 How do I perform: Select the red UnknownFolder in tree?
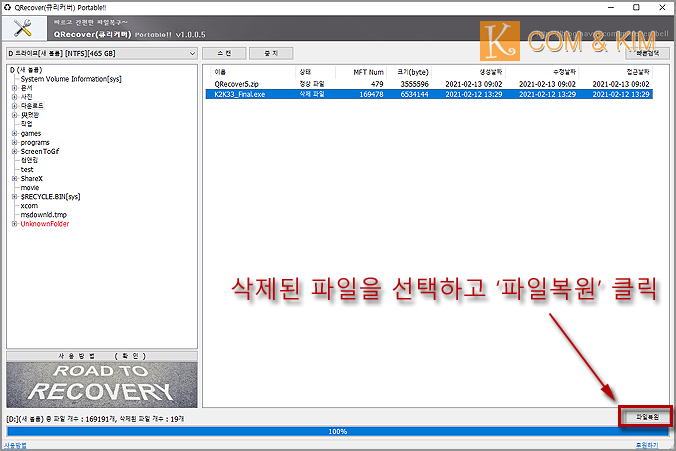click(45, 224)
